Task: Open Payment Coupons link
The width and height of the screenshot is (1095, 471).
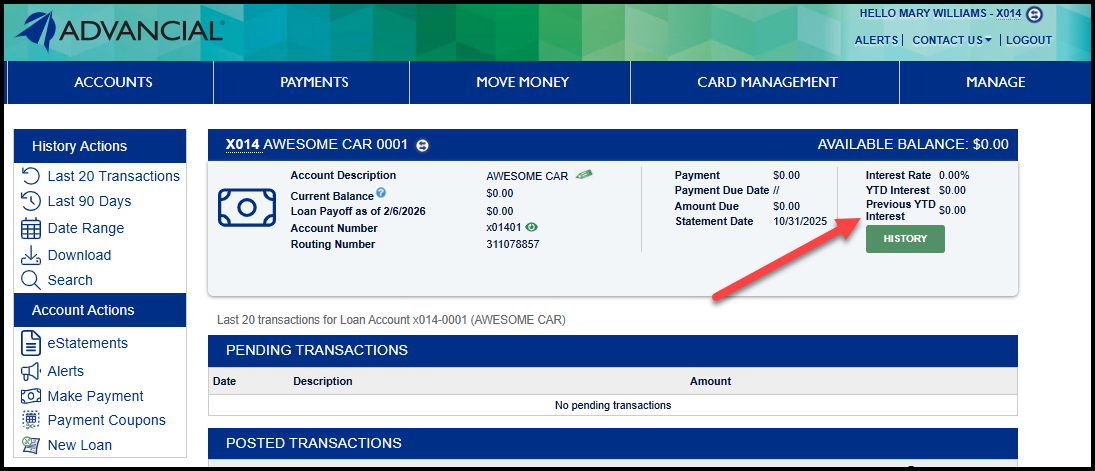Action: click(x=107, y=420)
